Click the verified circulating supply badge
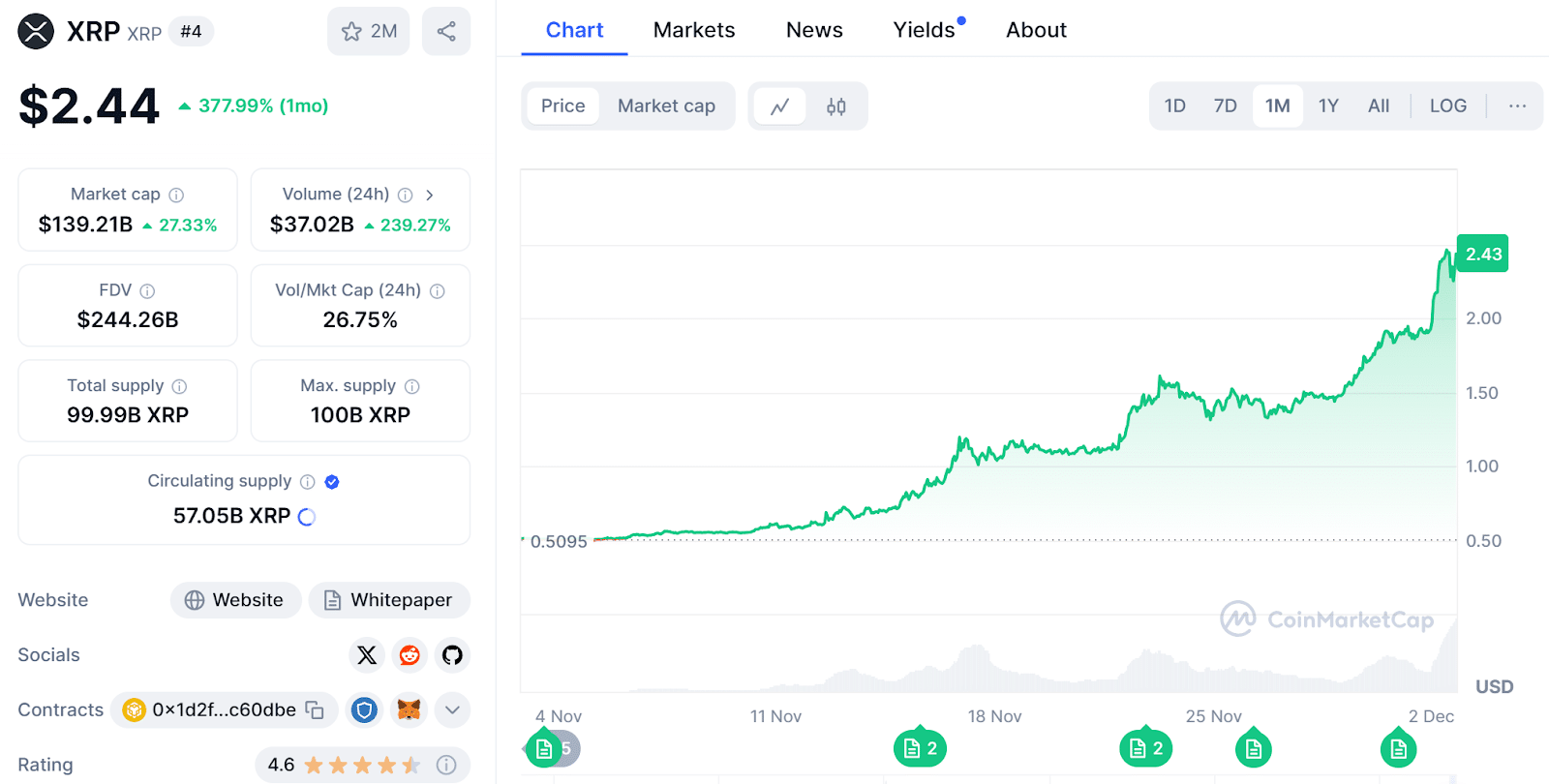Screen dimensions: 1549x784 tap(332, 482)
